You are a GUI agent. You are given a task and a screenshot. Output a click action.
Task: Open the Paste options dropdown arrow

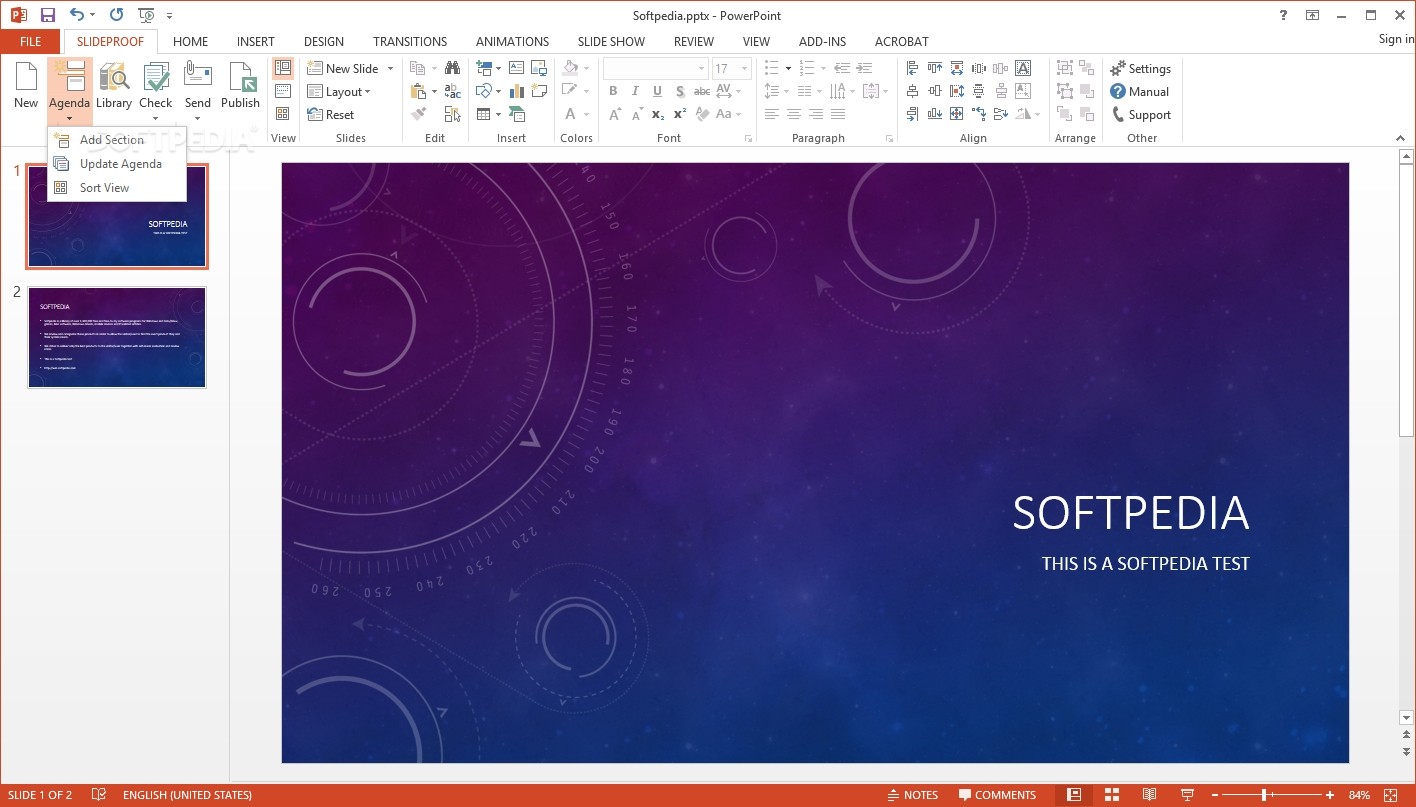pos(434,91)
